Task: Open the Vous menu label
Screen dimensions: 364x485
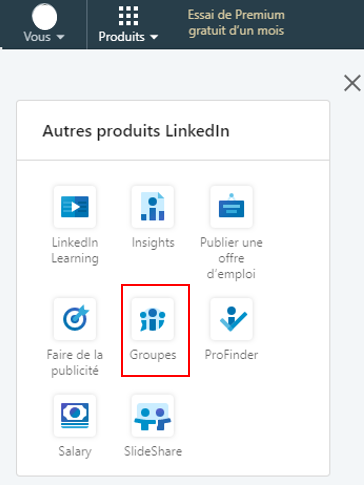Action: pyautogui.click(x=37, y=36)
